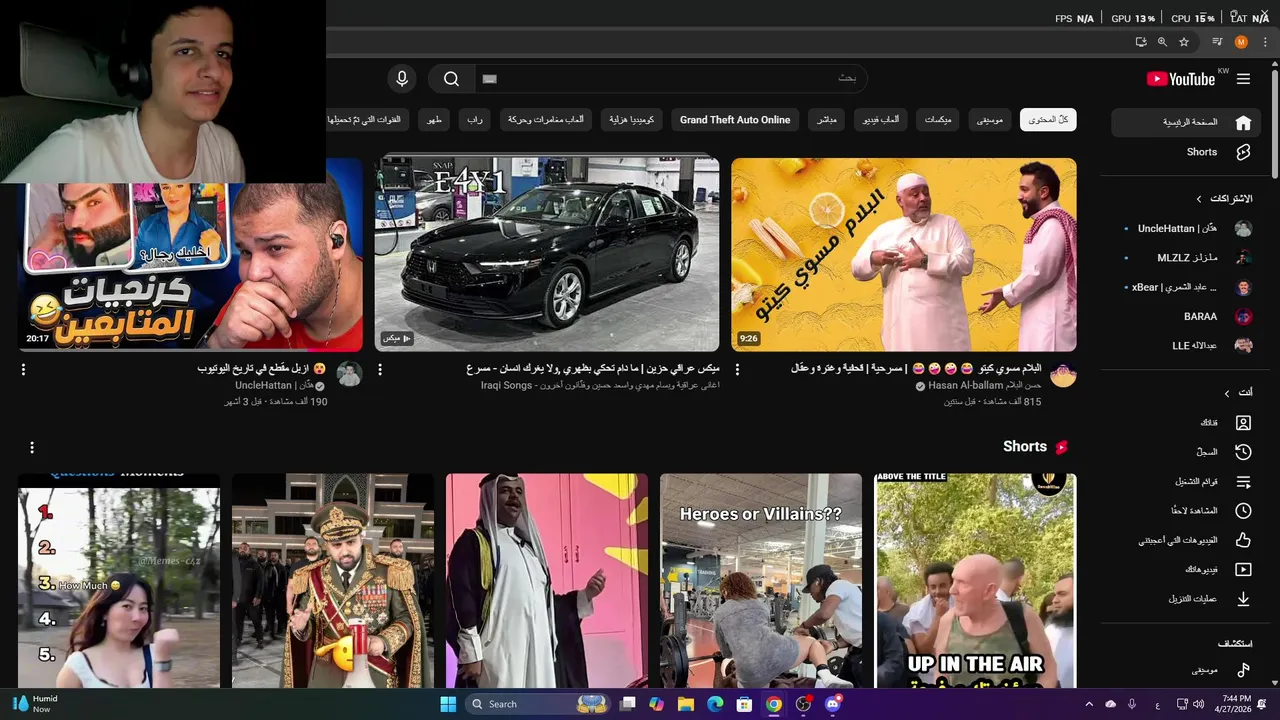Expand the You (أنت) section
The image size is (1280, 720).
[1238, 393]
